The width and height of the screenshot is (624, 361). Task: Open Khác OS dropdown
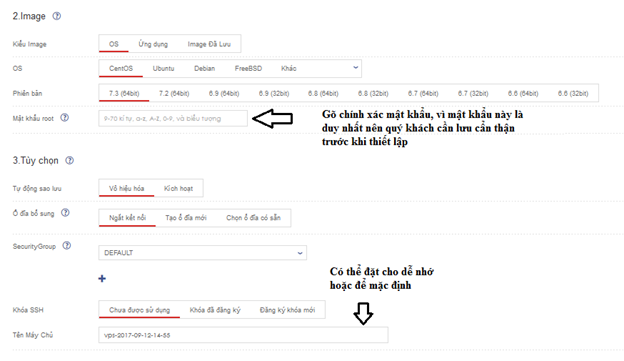click(289, 68)
